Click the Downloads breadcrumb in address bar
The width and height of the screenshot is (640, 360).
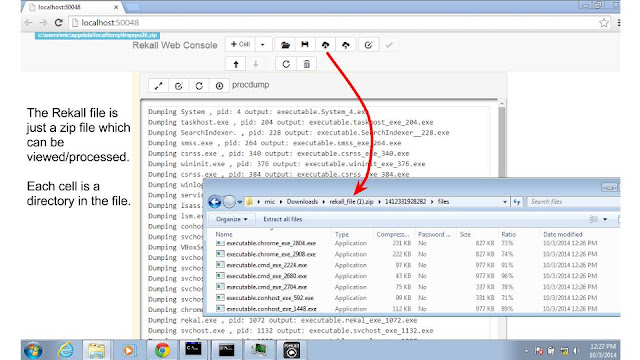click(x=302, y=202)
